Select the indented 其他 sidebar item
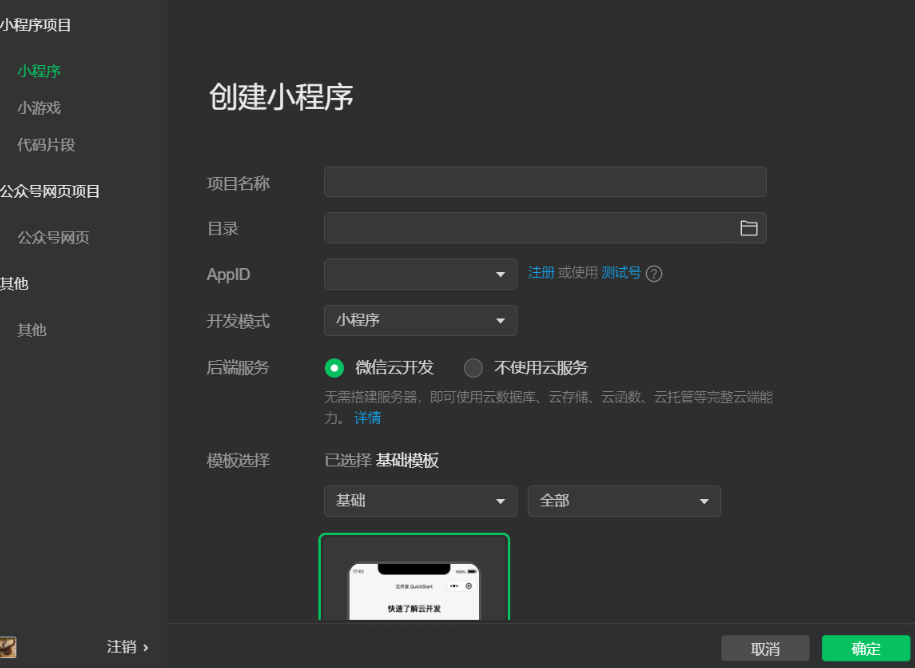The height and width of the screenshot is (668, 915). 32,330
